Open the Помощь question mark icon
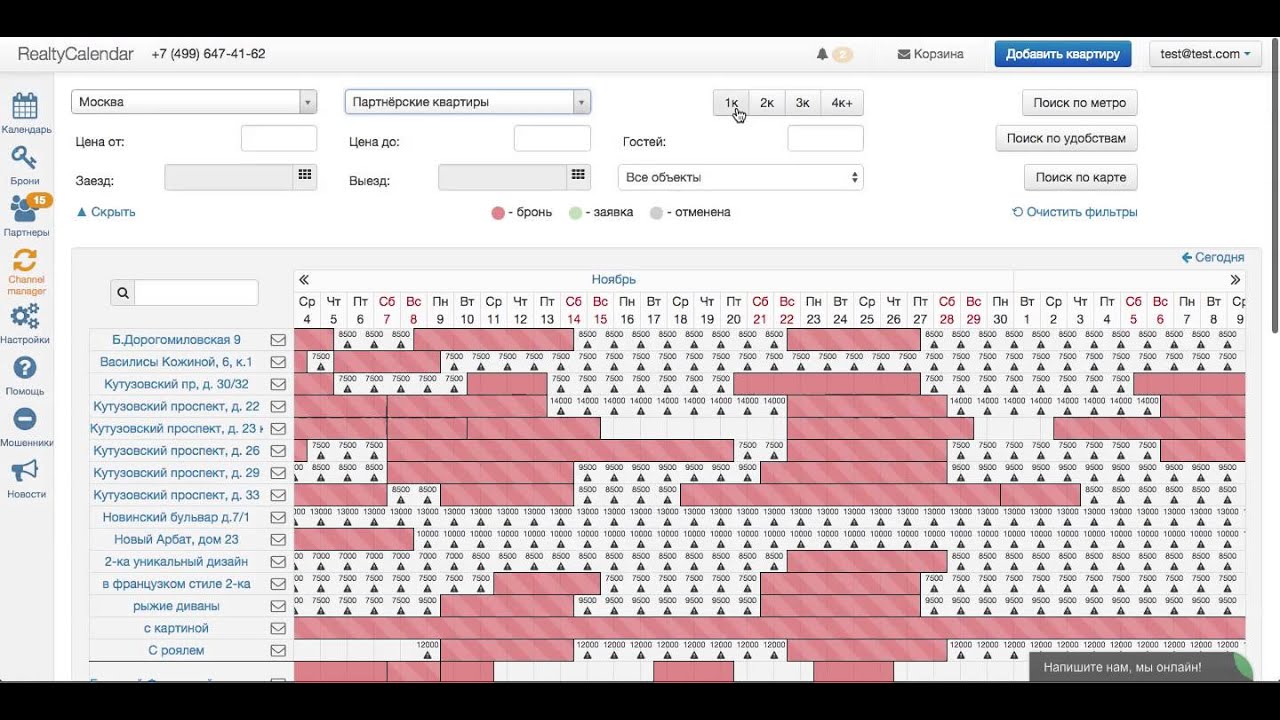Image resolution: width=1280 pixels, height=720 pixels. pos(25,368)
